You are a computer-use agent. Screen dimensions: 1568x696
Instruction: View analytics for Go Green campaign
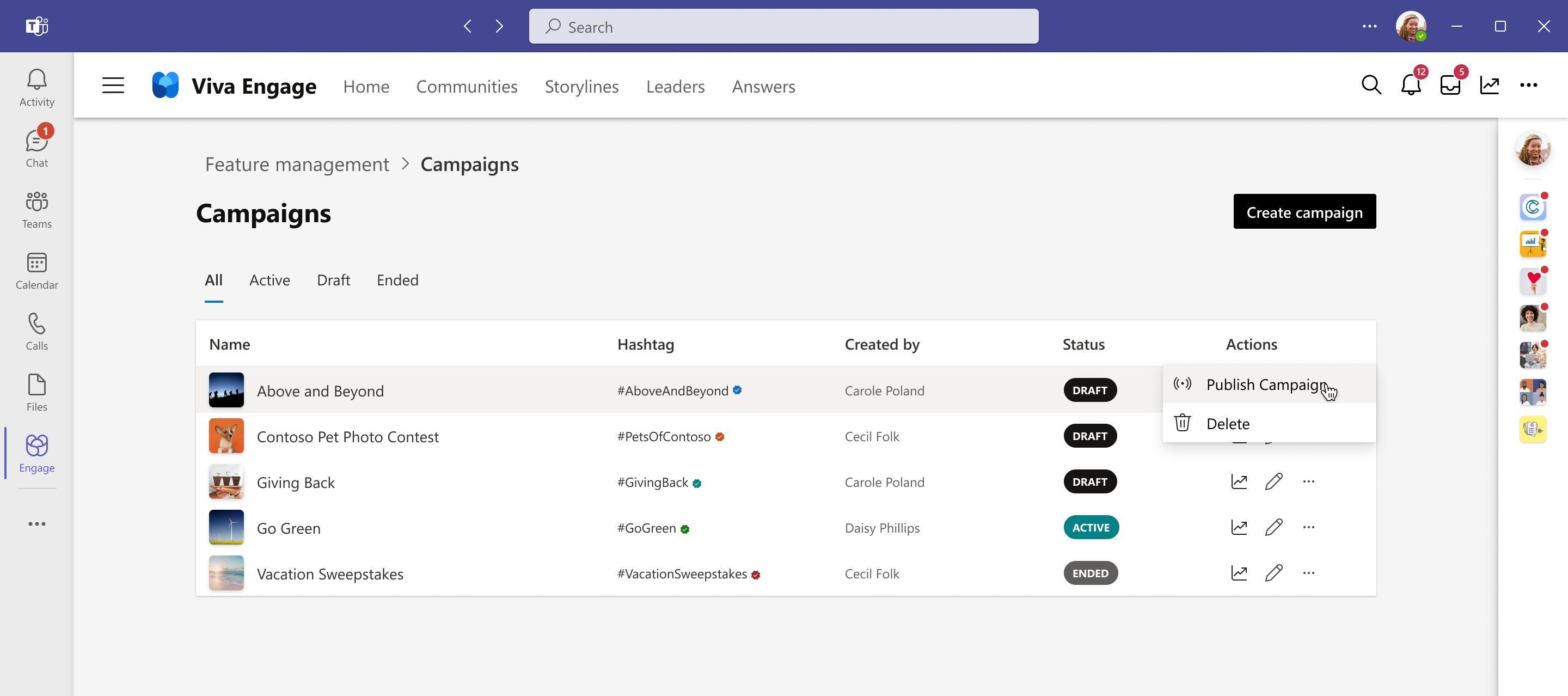[1239, 527]
